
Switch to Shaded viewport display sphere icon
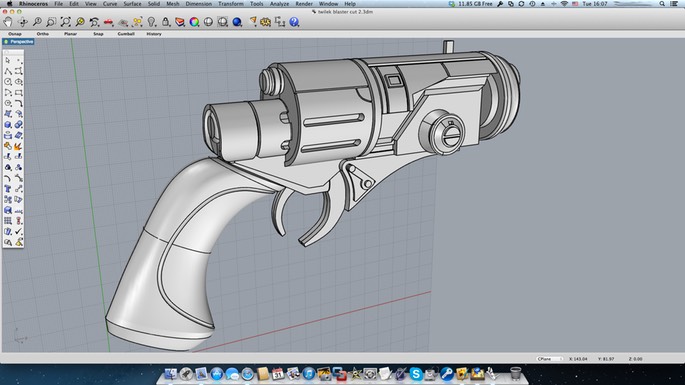click(x=208, y=22)
